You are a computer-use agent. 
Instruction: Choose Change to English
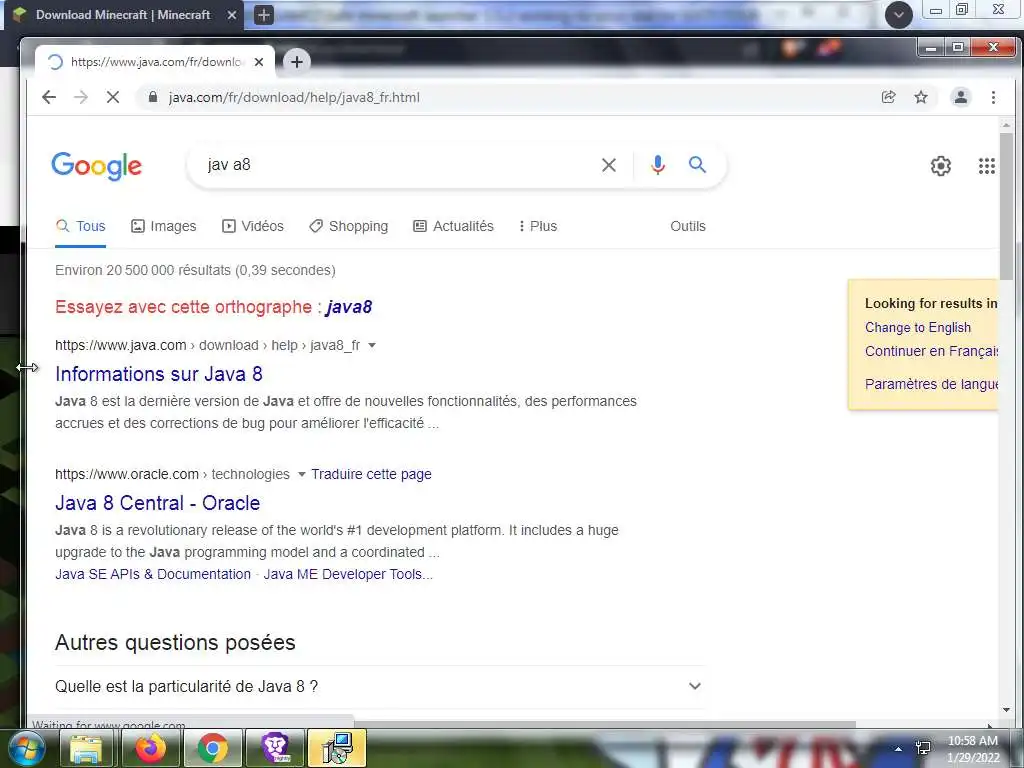(x=918, y=327)
